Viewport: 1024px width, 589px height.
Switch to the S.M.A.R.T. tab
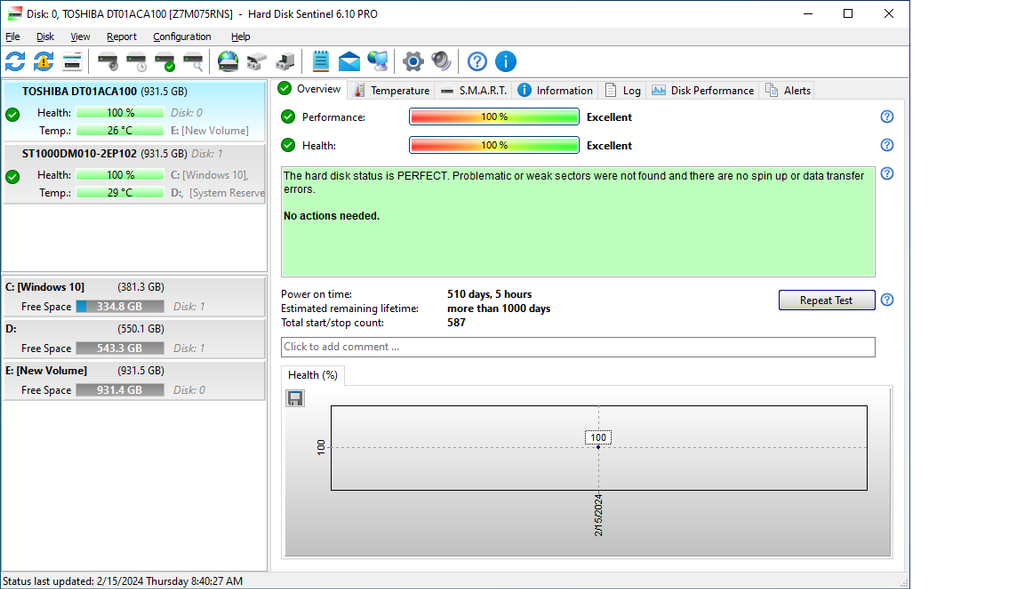point(473,91)
